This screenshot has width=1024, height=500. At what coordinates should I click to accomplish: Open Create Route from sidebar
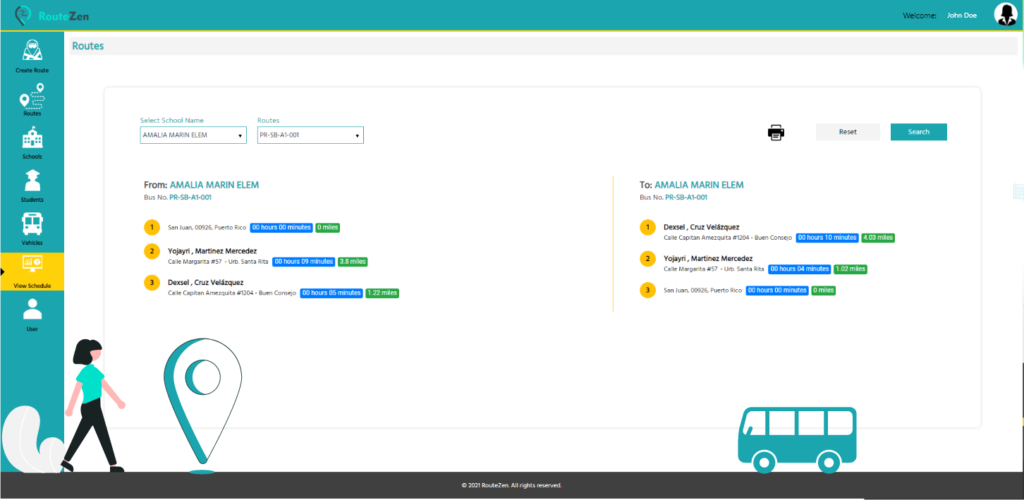(x=32, y=56)
